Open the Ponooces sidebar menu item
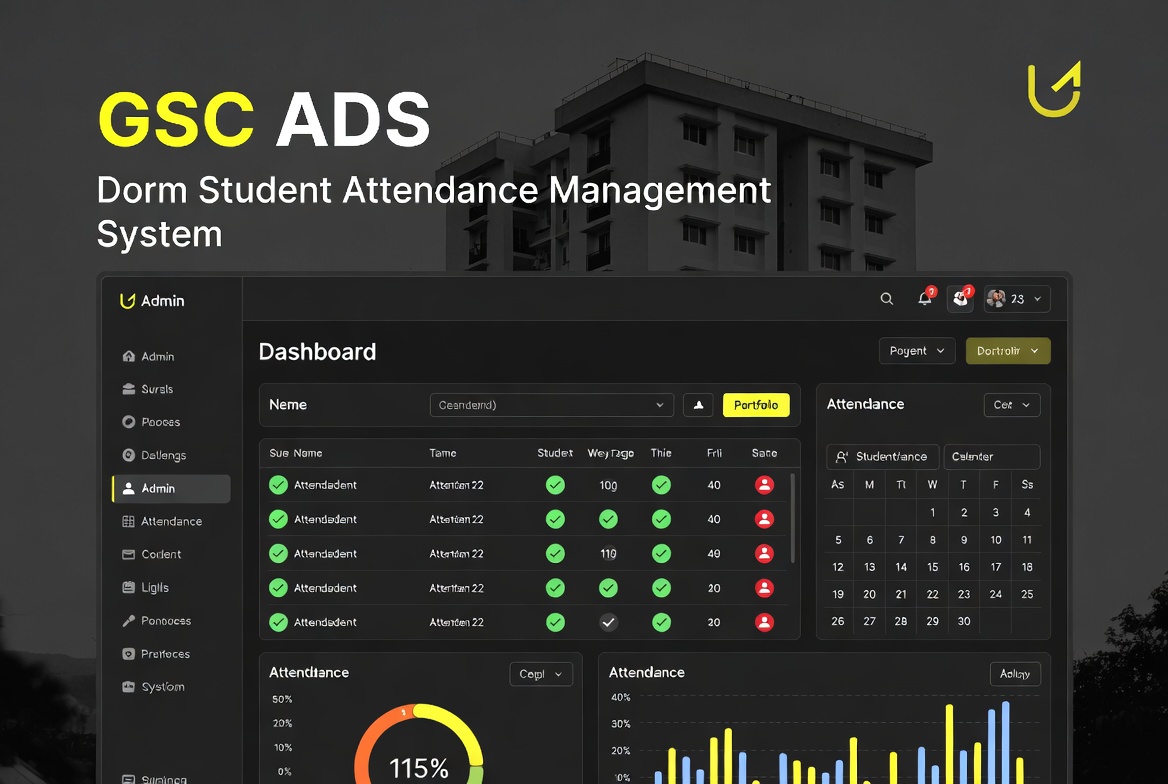The image size is (1168, 784). (x=171, y=621)
